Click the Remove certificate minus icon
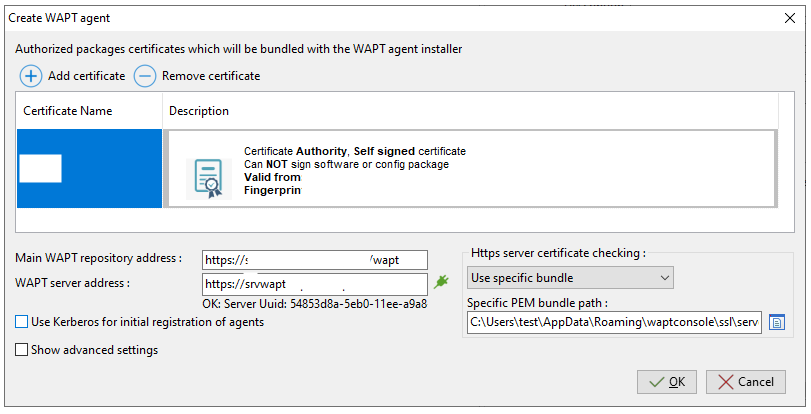Image resolution: width=811 pixels, height=414 pixels. point(145,76)
